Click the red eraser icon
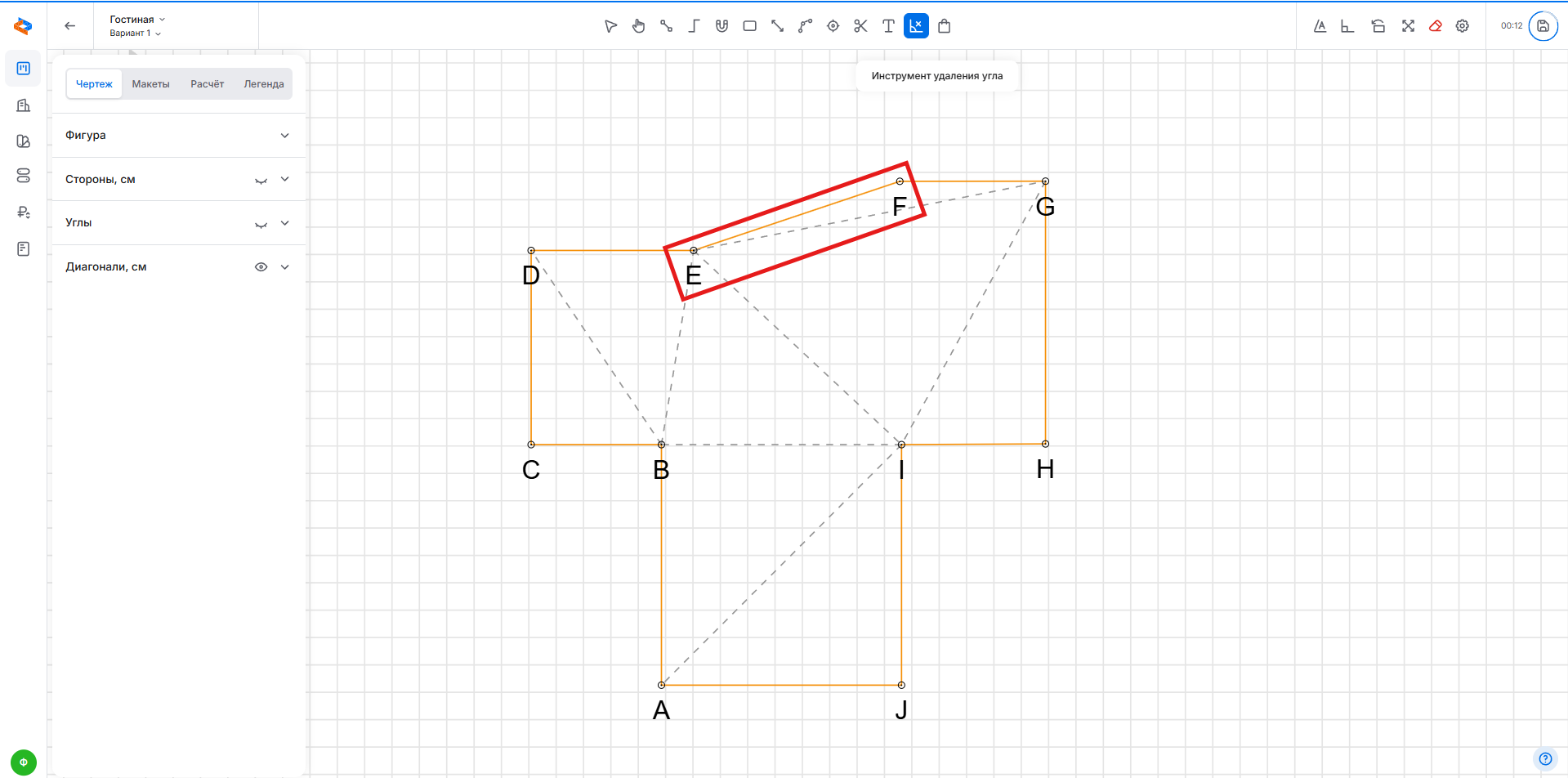This screenshot has height=778, width=1568. 1435,26
